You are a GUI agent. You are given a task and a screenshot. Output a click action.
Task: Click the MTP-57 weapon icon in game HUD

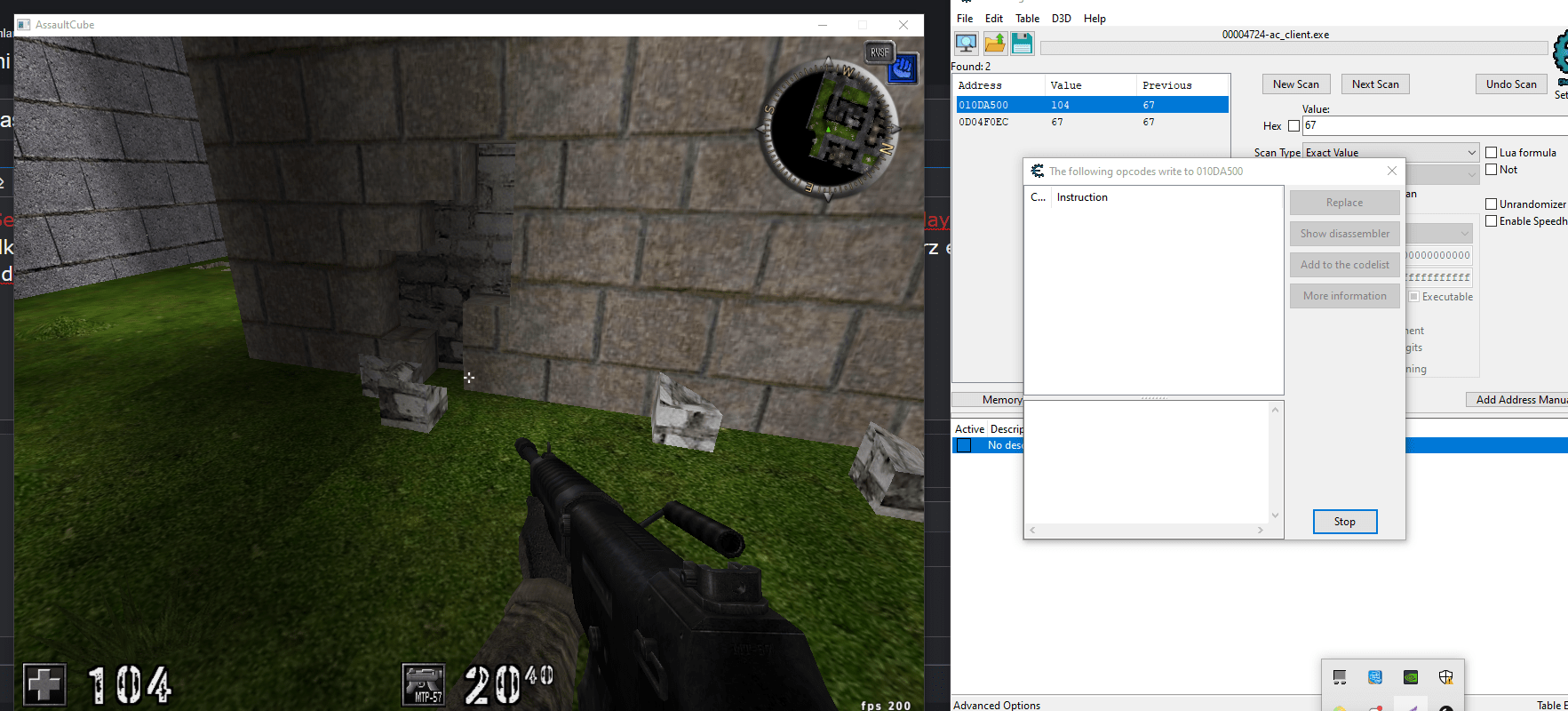click(x=424, y=684)
